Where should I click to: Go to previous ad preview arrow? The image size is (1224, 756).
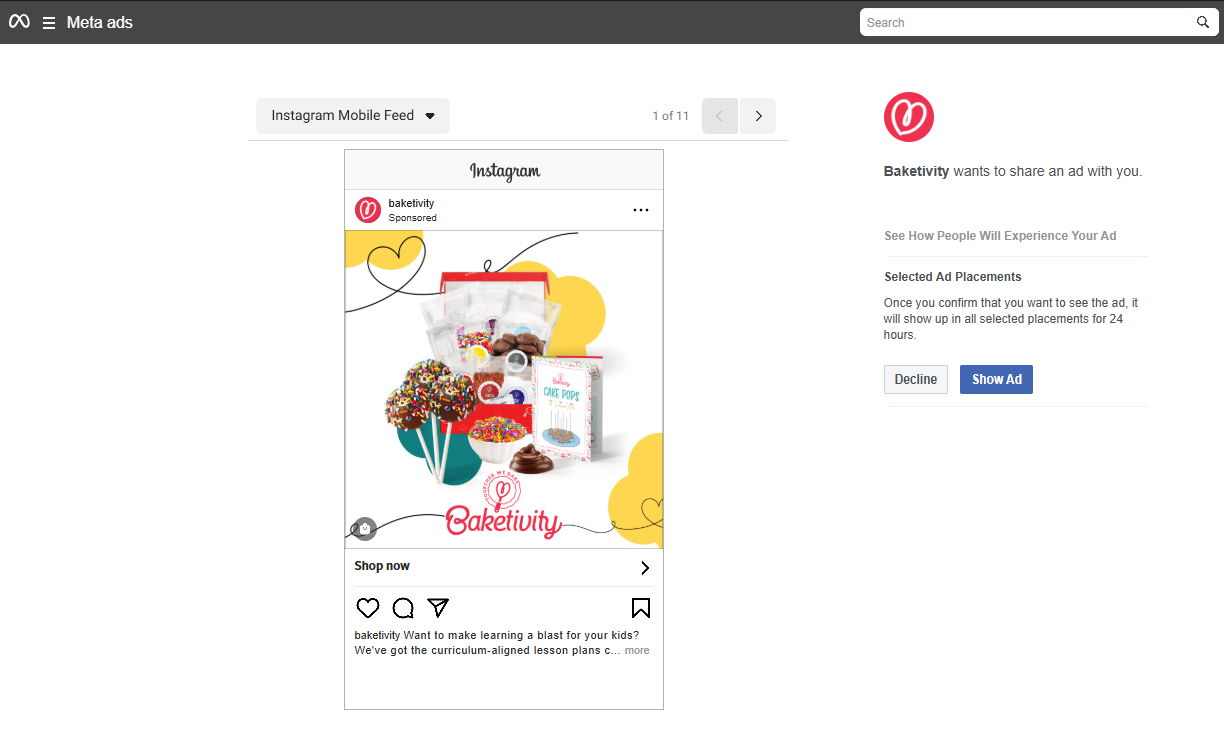(720, 116)
